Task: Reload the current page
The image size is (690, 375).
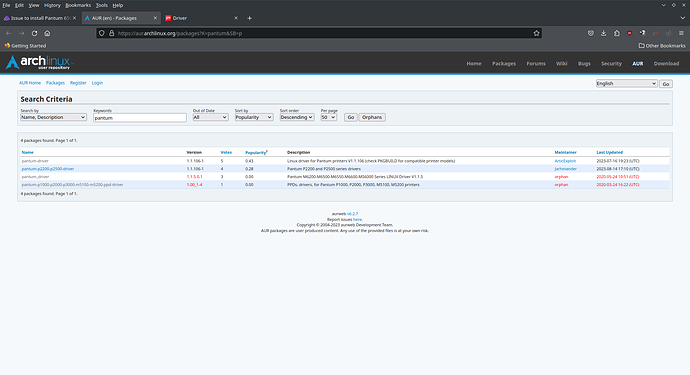Action: coord(34,33)
